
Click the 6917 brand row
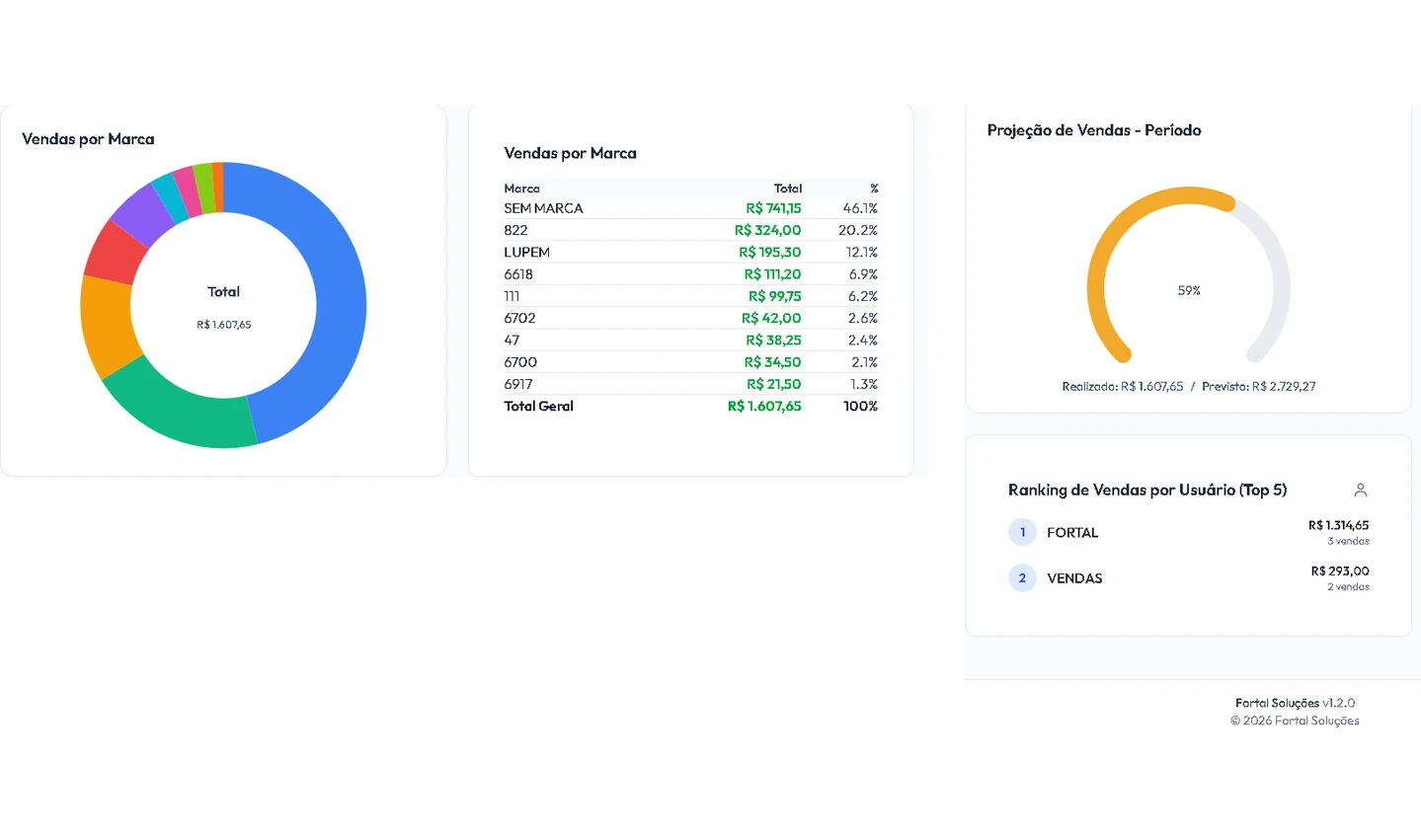690,384
